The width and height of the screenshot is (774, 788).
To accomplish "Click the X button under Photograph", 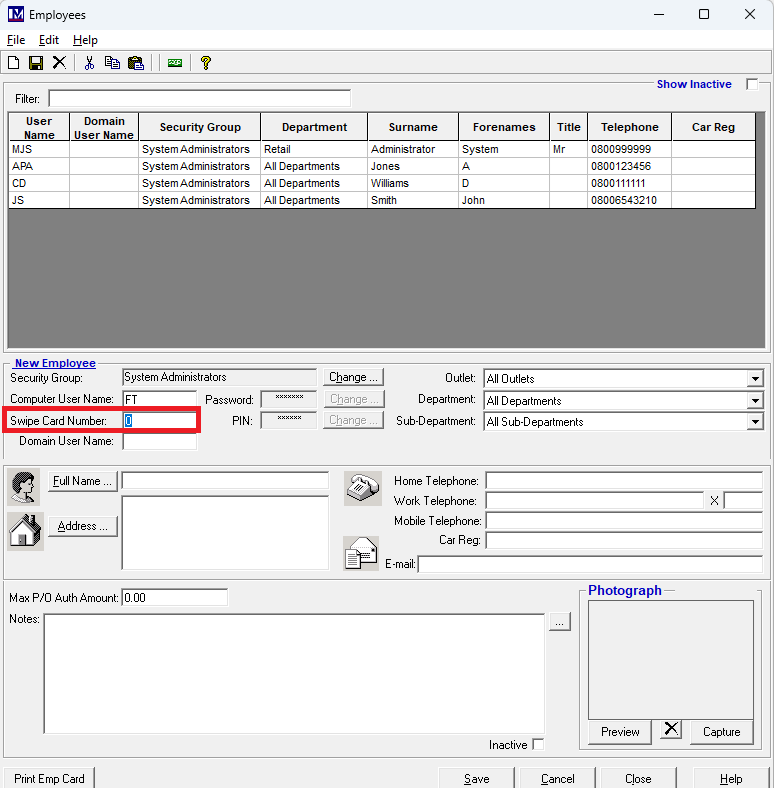I will pyautogui.click(x=671, y=731).
